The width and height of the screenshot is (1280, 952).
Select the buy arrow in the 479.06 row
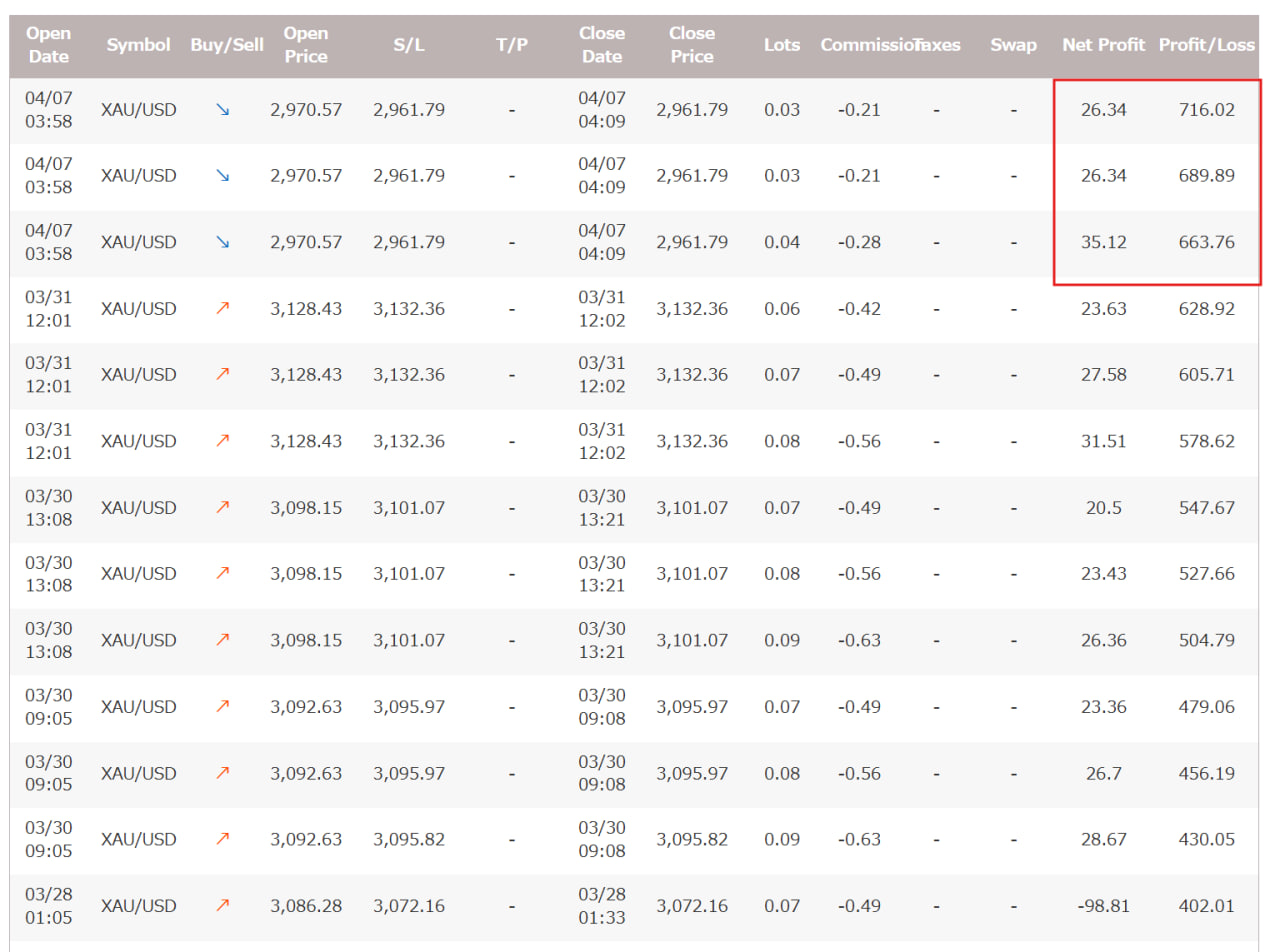223,706
